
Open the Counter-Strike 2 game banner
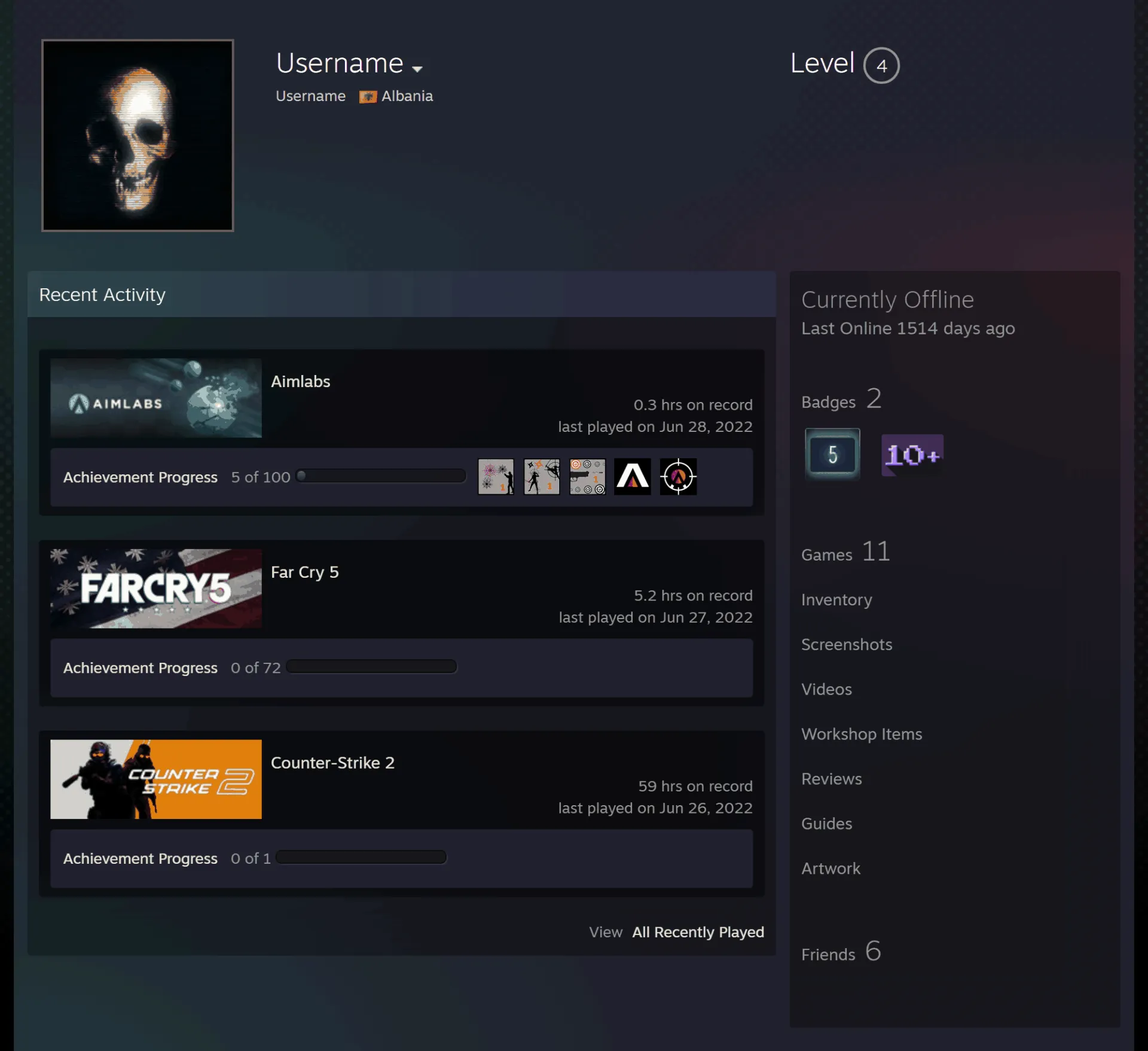[x=156, y=779]
